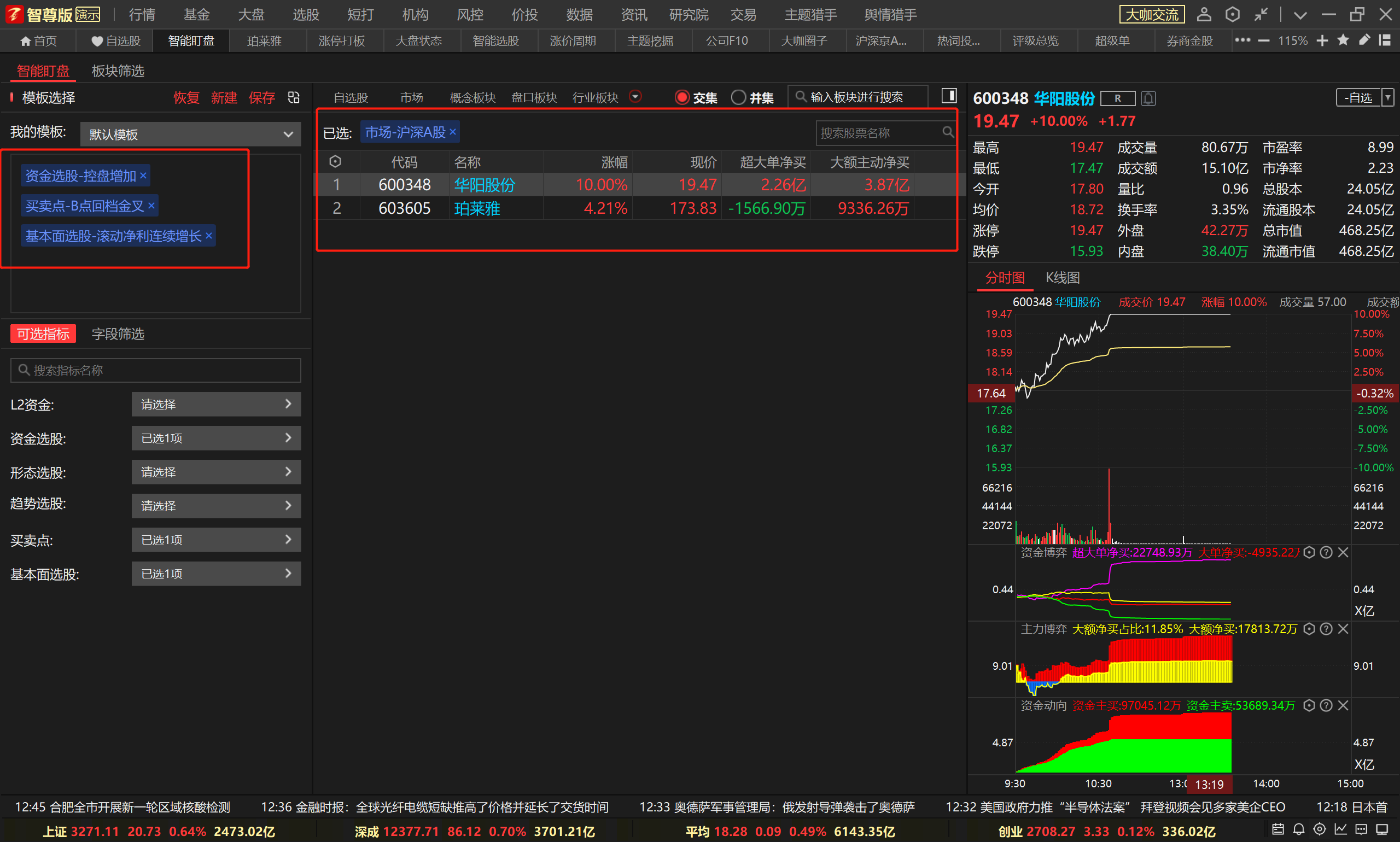Open column settings icon in table header
This screenshot has width=1400, height=842.
[335, 162]
